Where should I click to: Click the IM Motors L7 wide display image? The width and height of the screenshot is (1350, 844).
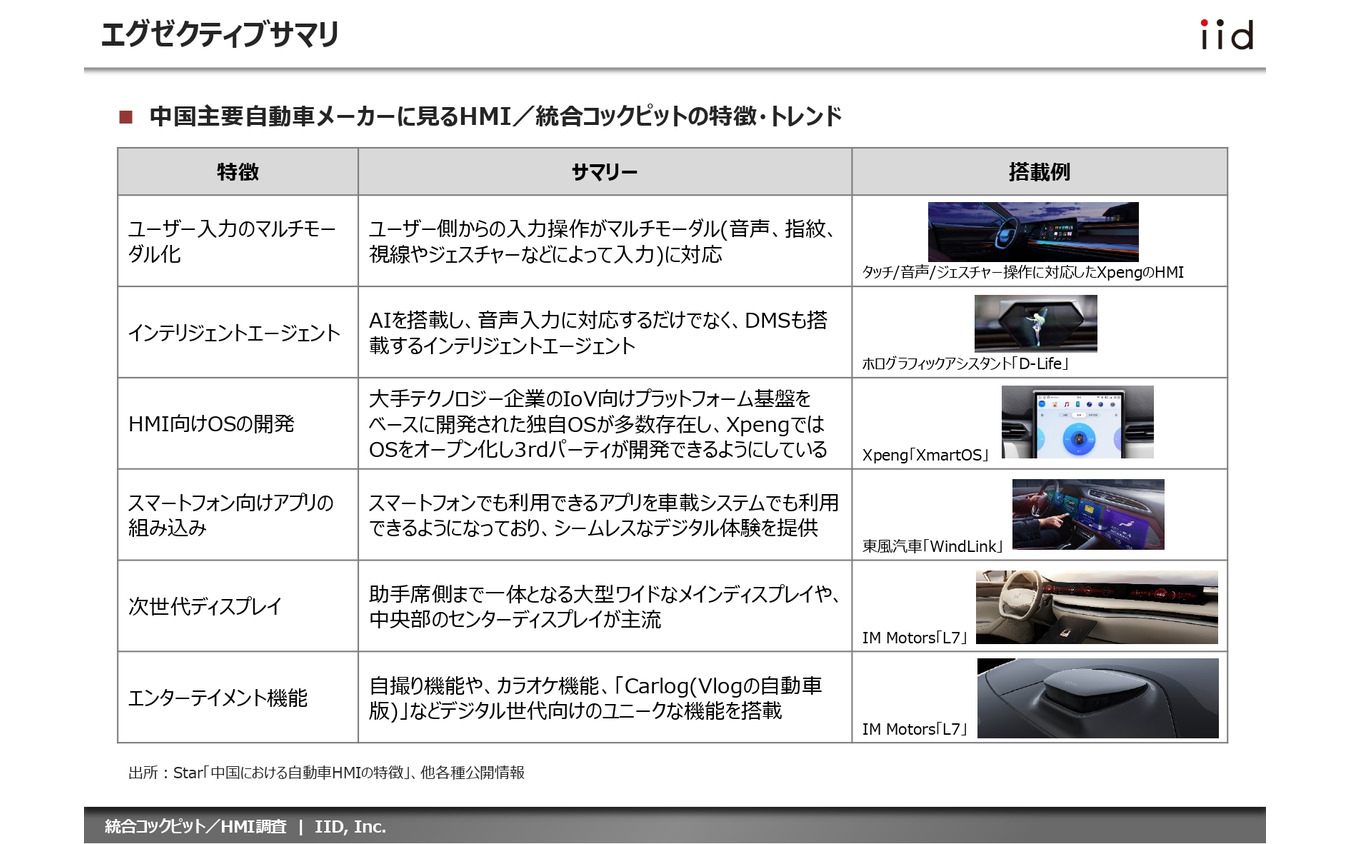point(1097,607)
